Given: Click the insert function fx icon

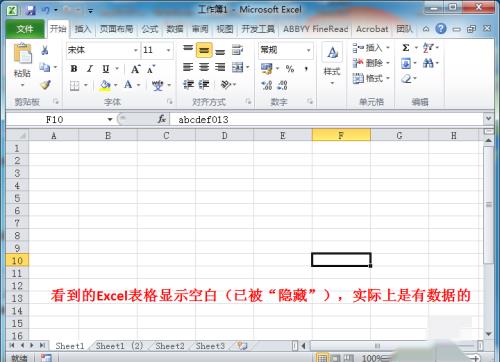Looking at the screenshot, I should (162, 119).
